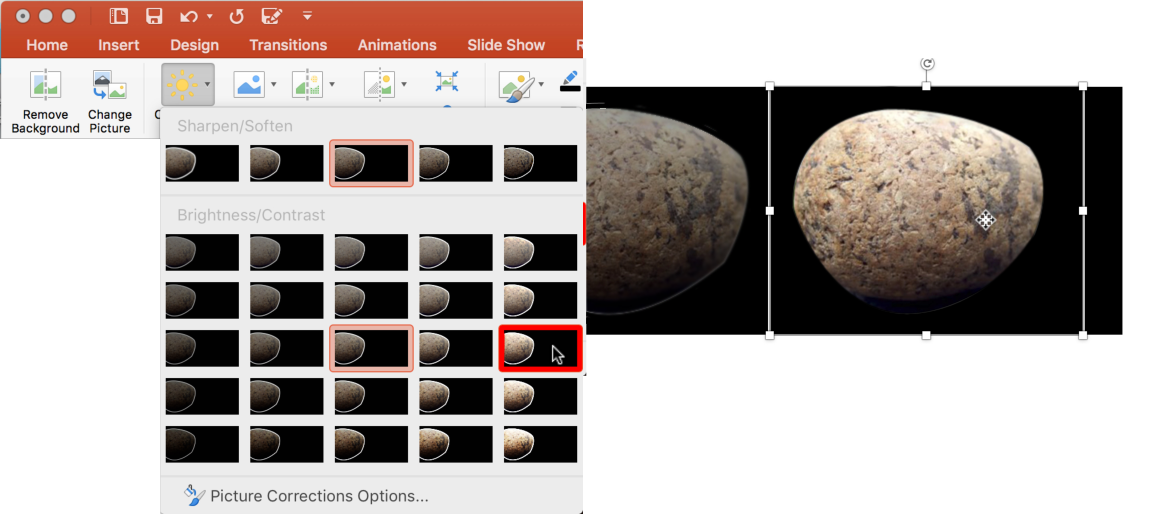
Task: Open the undo history dropdown arrow
Action: click(x=210, y=16)
